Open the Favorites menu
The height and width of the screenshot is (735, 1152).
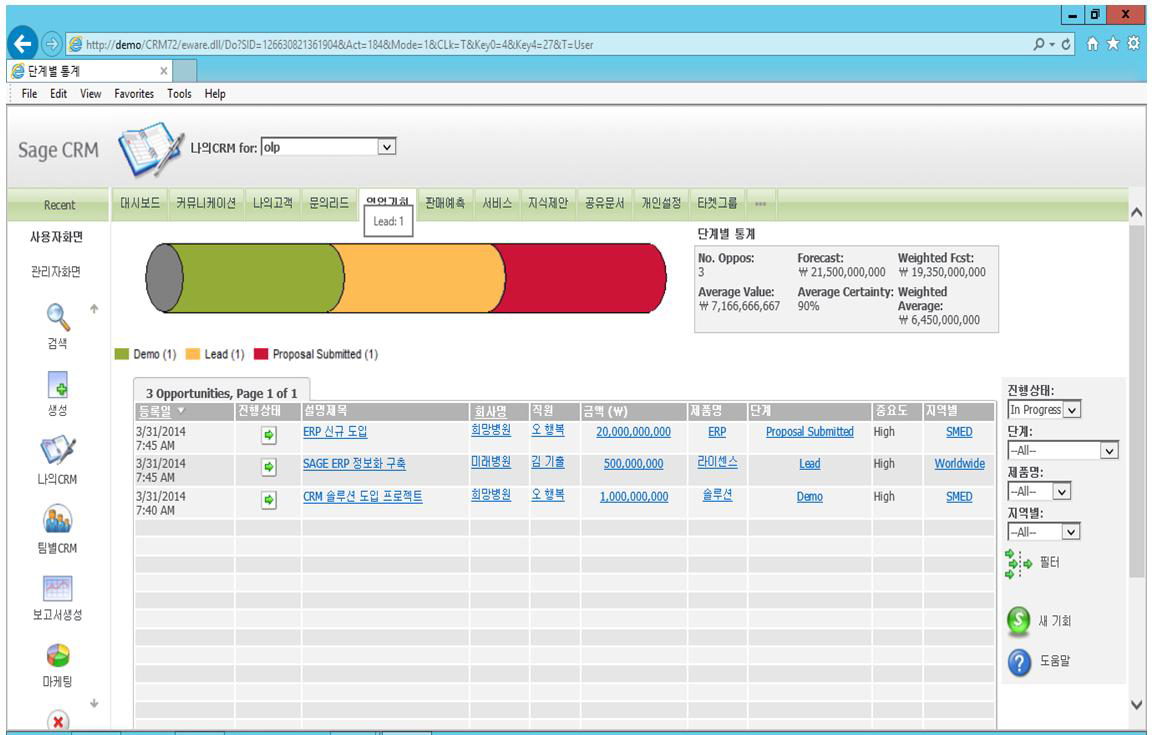tap(134, 93)
